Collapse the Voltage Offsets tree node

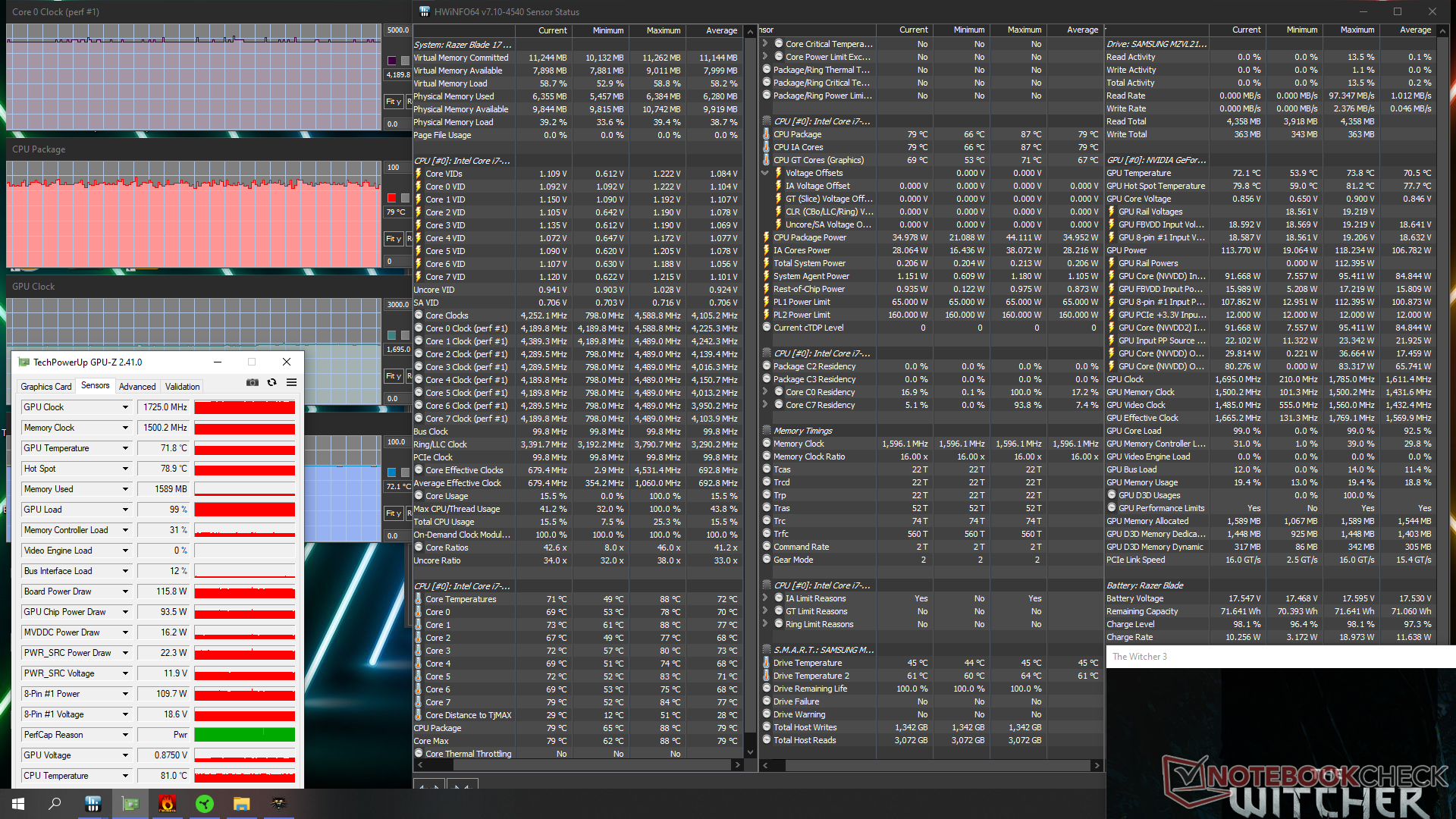pos(766,173)
